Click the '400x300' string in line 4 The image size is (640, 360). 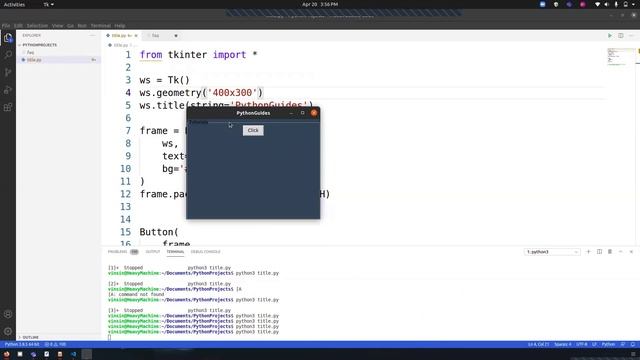pos(233,93)
